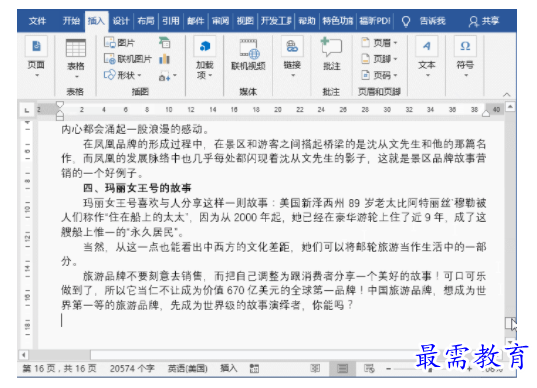Open the 表格 table dropdown
This screenshot has height=388, width=537.
(x=76, y=58)
